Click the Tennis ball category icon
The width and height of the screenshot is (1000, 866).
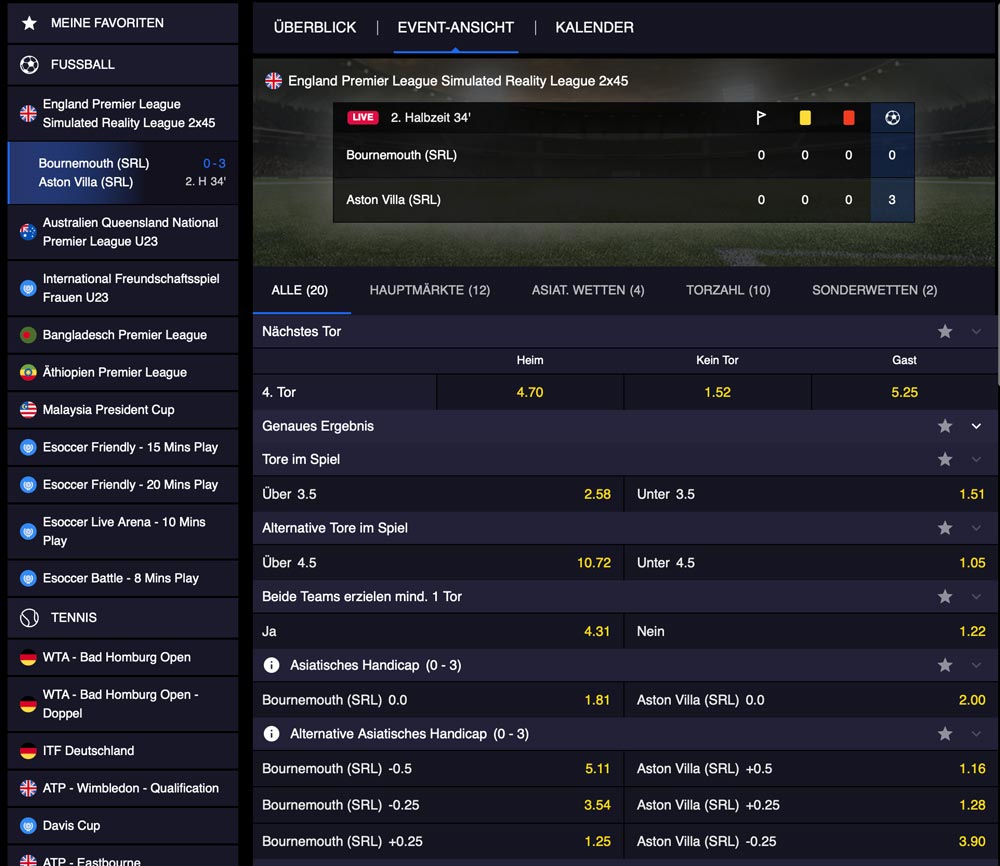coord(29,618)
